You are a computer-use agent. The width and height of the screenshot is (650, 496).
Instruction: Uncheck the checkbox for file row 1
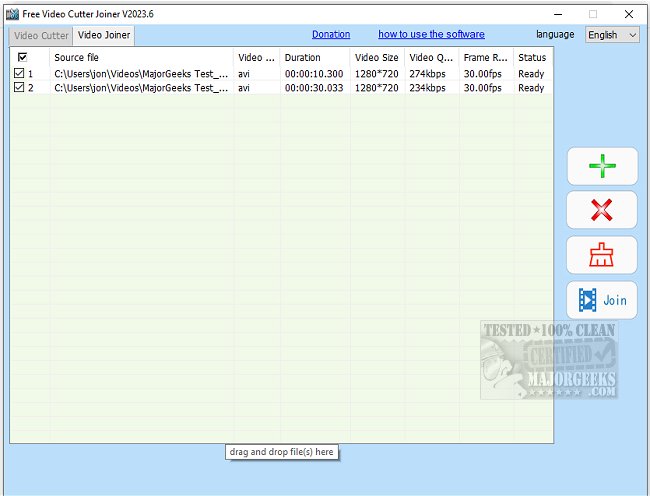click(19, 73)
